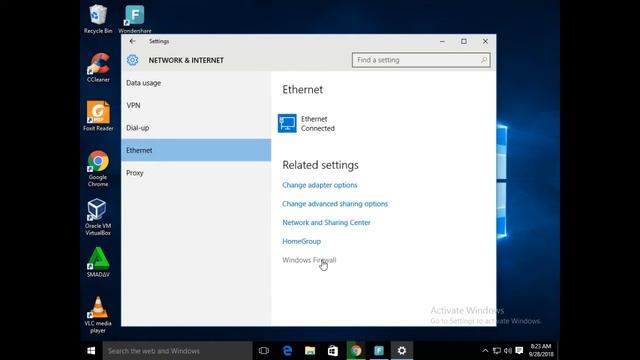
Task: Click the volume speaker tray icon
Action: click(508, 351)
